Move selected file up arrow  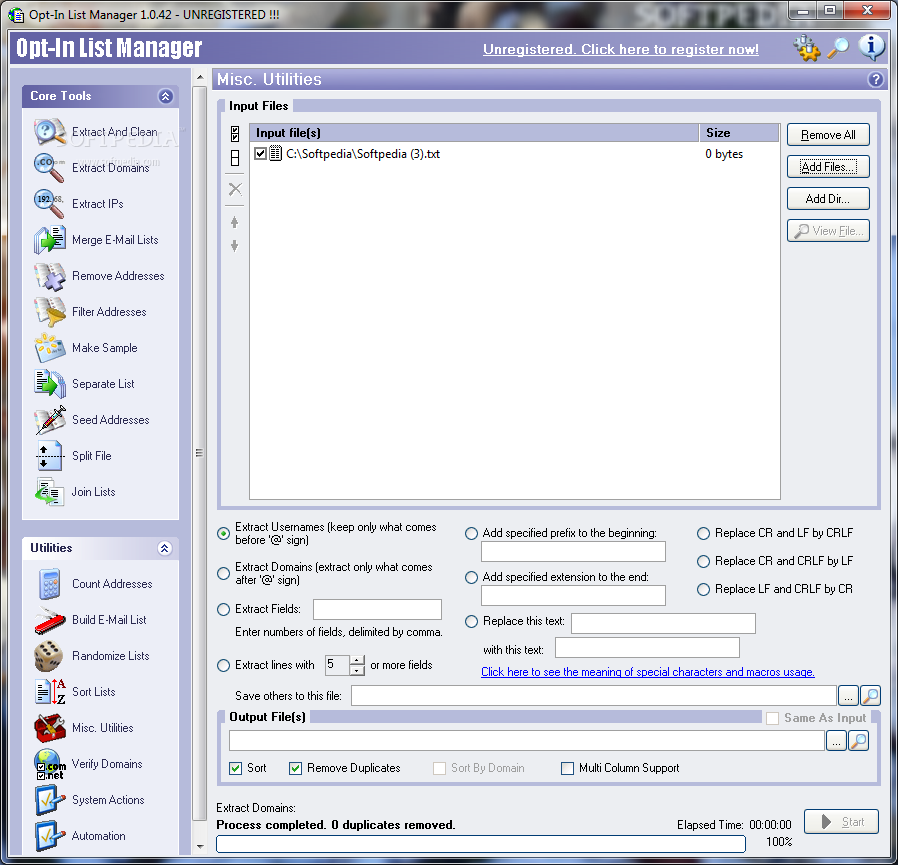point(234,222)
